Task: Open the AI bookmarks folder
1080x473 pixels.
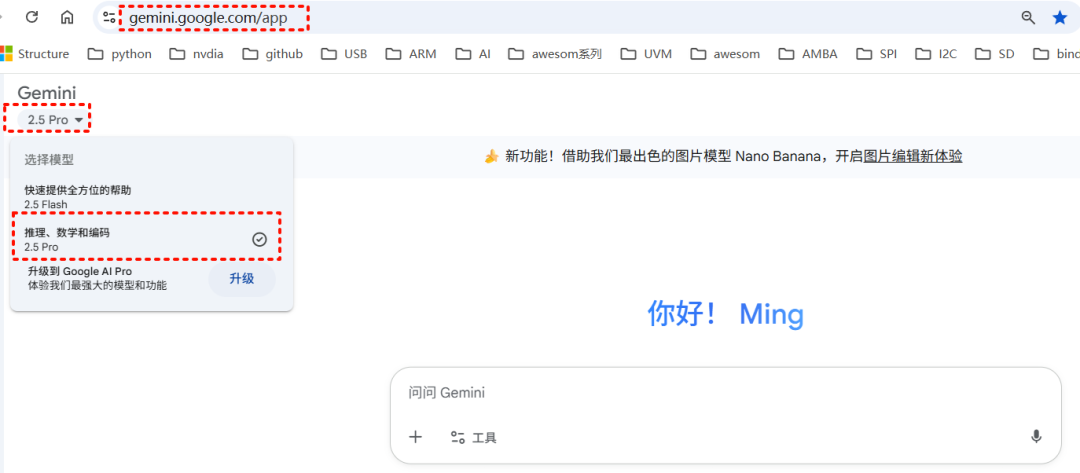Action: 473,54
